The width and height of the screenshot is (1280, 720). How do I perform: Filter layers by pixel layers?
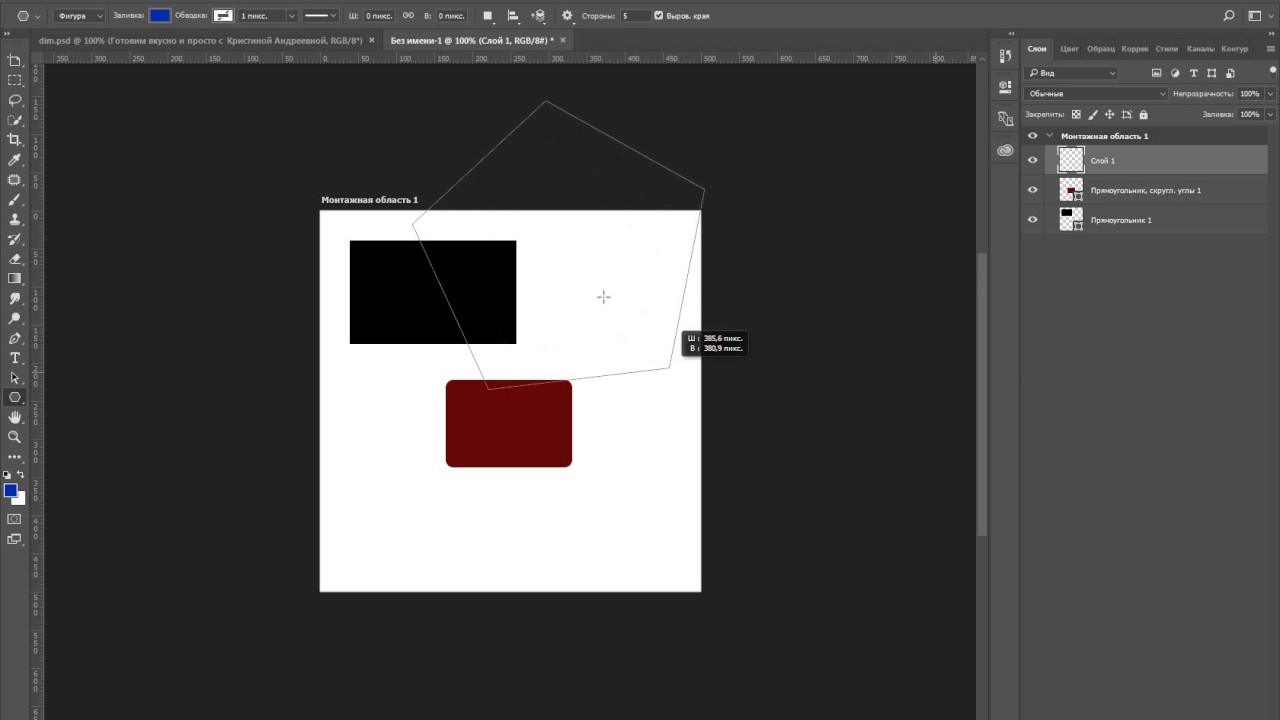pyautogui.click(x=1157, y=73)
